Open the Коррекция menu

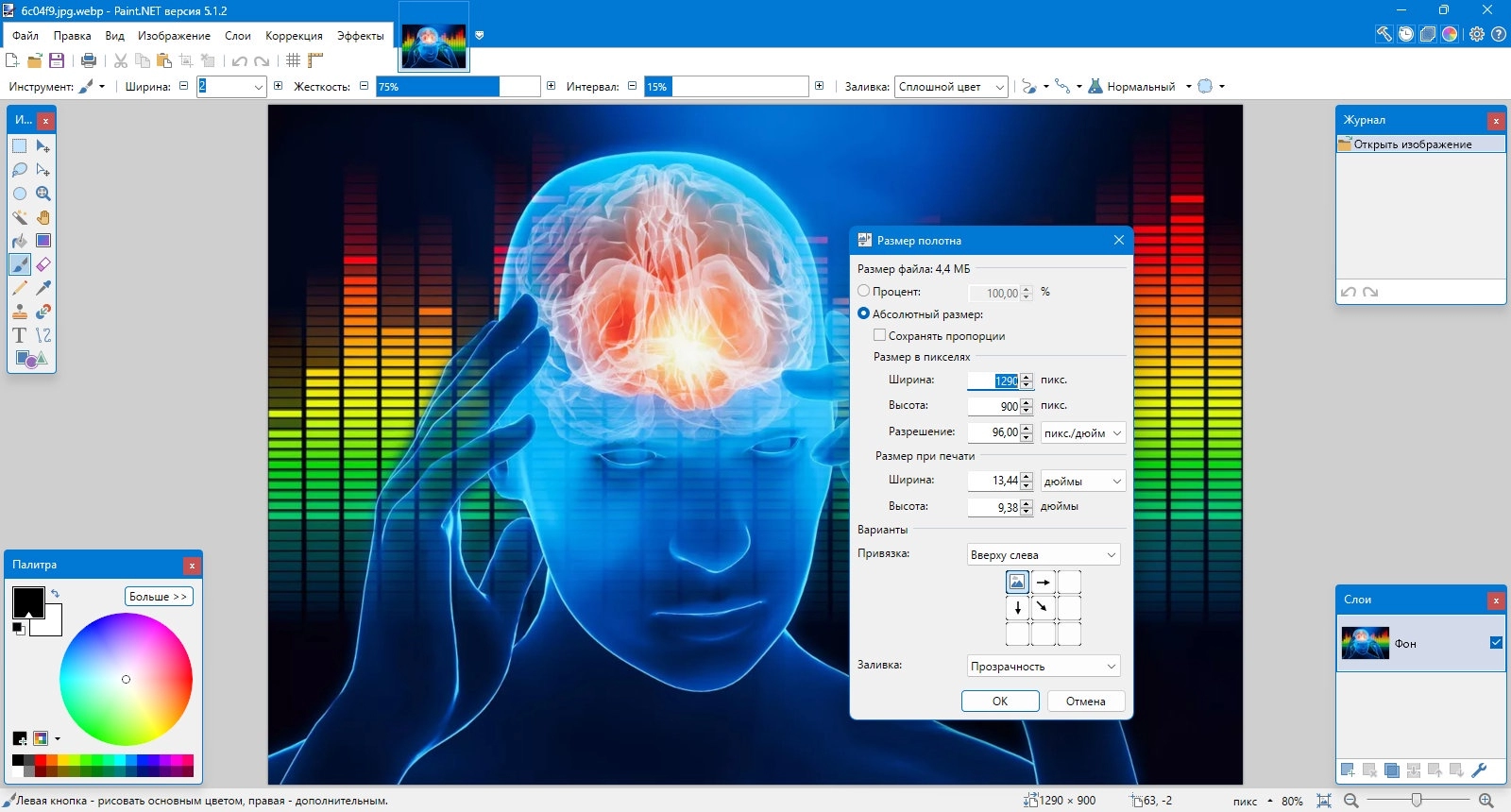pyautogui.click(x=294, y=36)
